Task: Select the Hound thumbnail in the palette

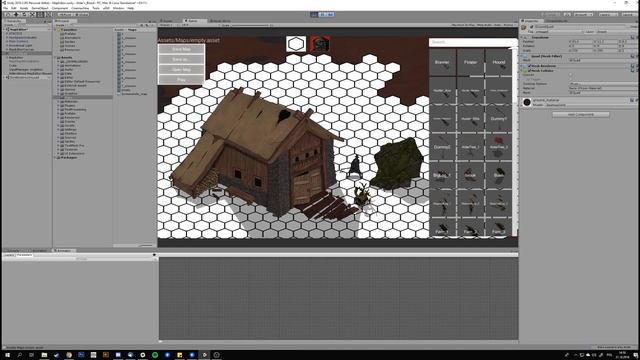Action: [x=498, y=62]
